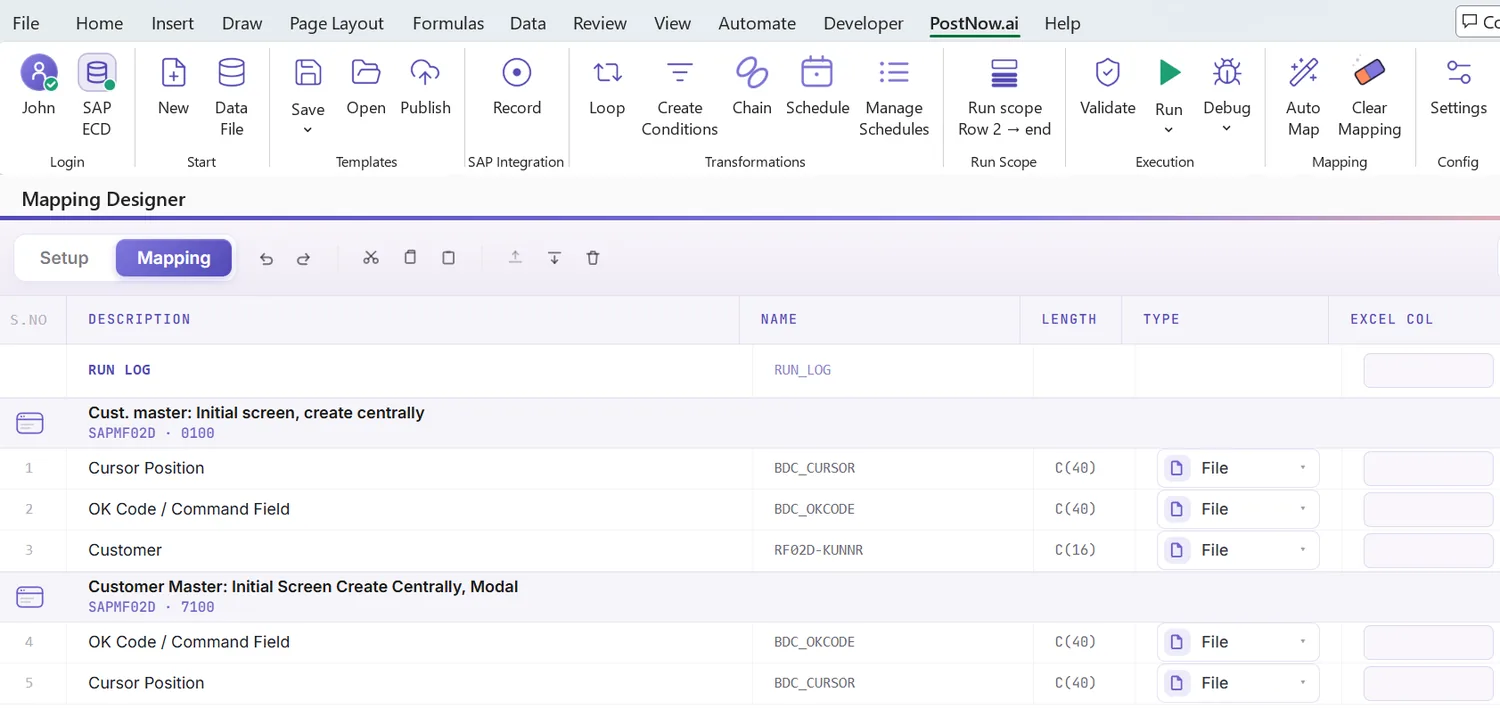This screenshot has width=1500, height=709.
Task: Click the Save template icon
Action: [308, 73]
